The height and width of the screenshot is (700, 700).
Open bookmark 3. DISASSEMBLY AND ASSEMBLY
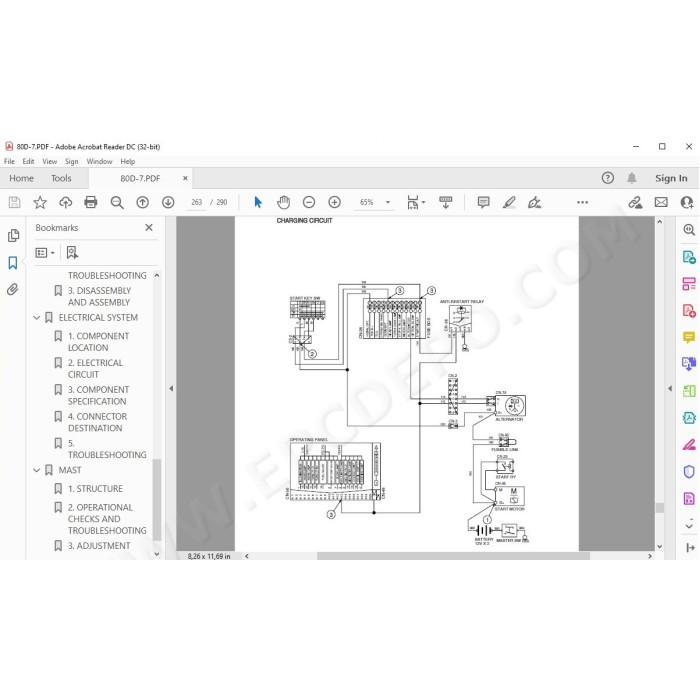coord(99,296)
